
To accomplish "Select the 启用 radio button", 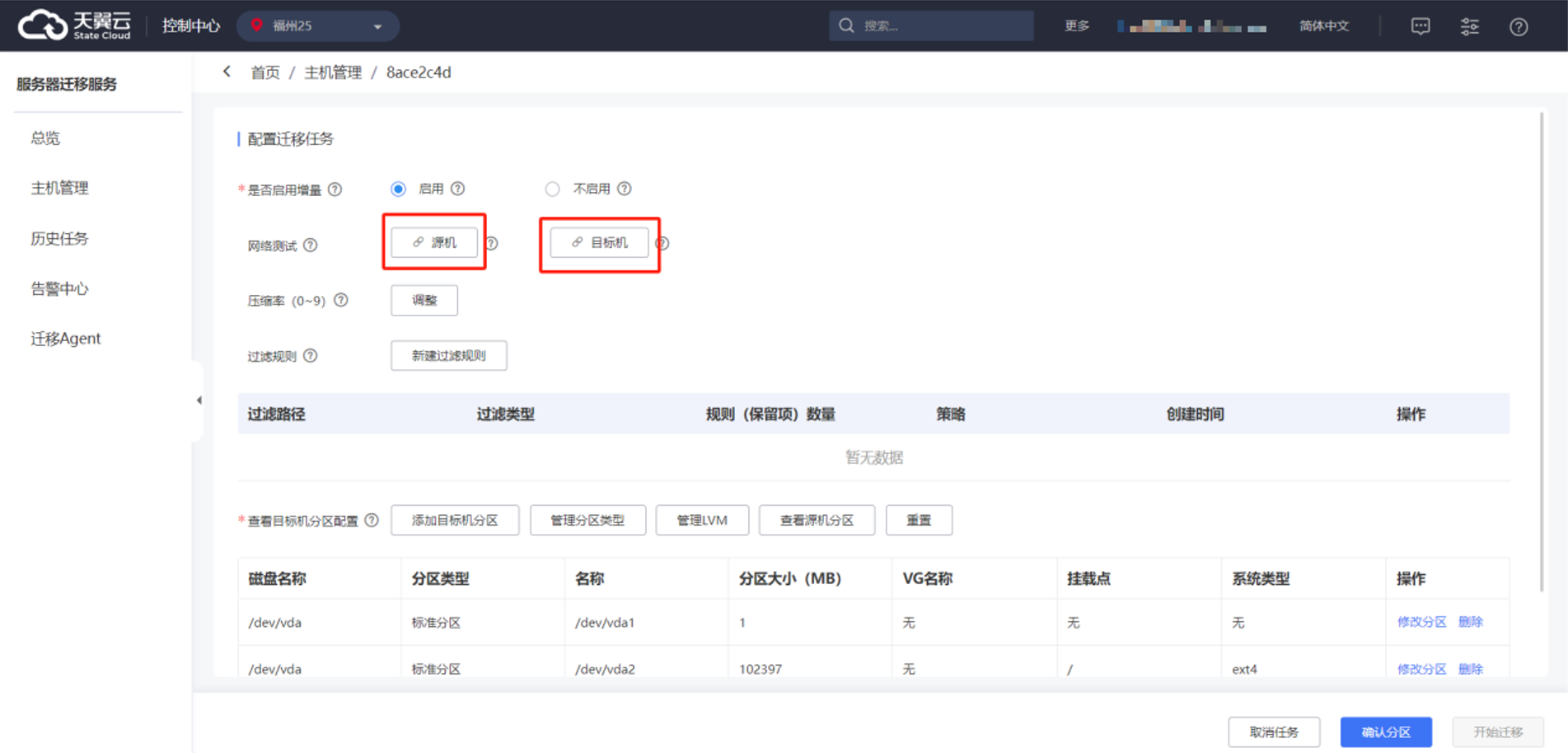I will pyautogui.click(x=398, y=189).
